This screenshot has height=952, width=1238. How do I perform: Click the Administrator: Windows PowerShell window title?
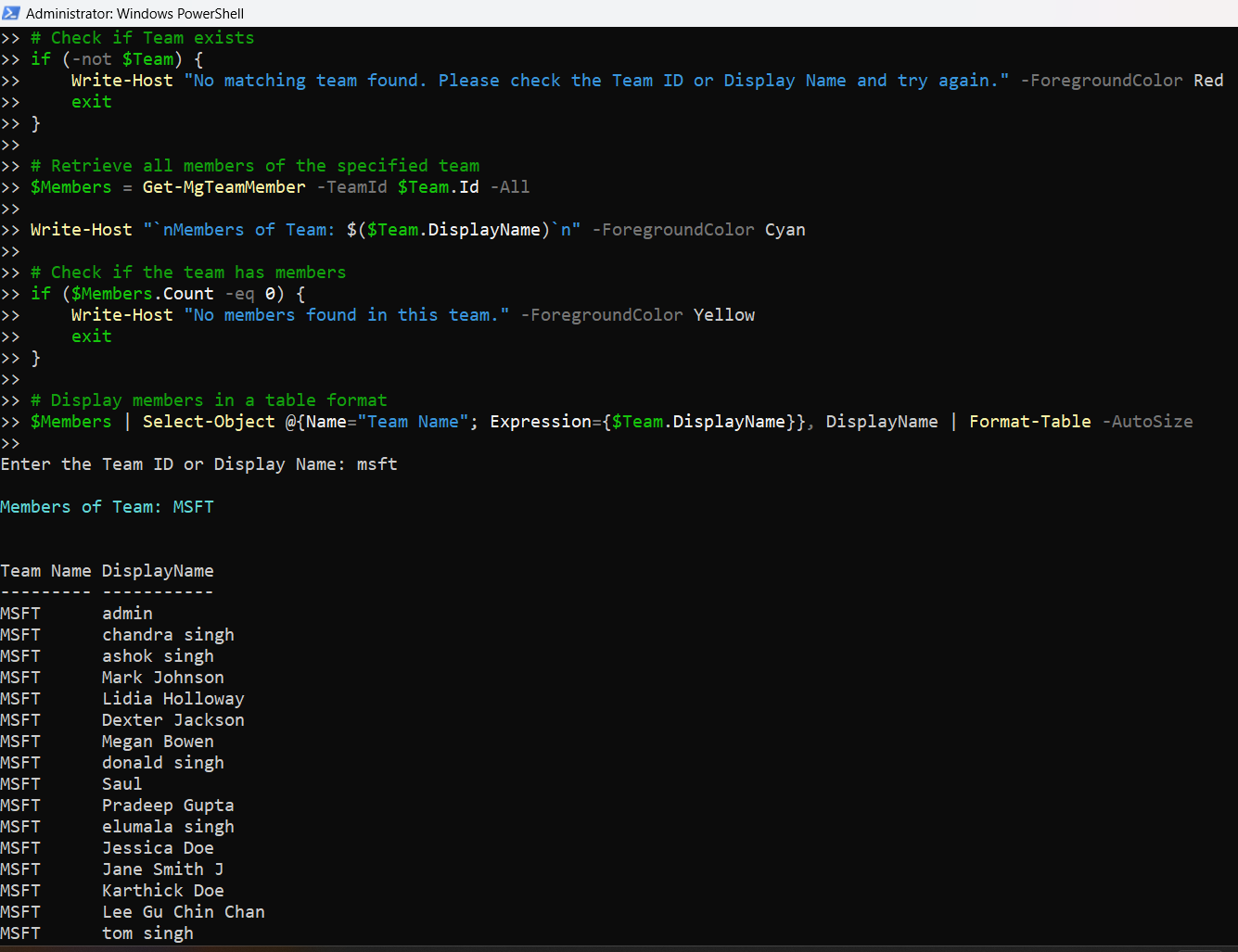pyautogui.click(x=134, y=13)
